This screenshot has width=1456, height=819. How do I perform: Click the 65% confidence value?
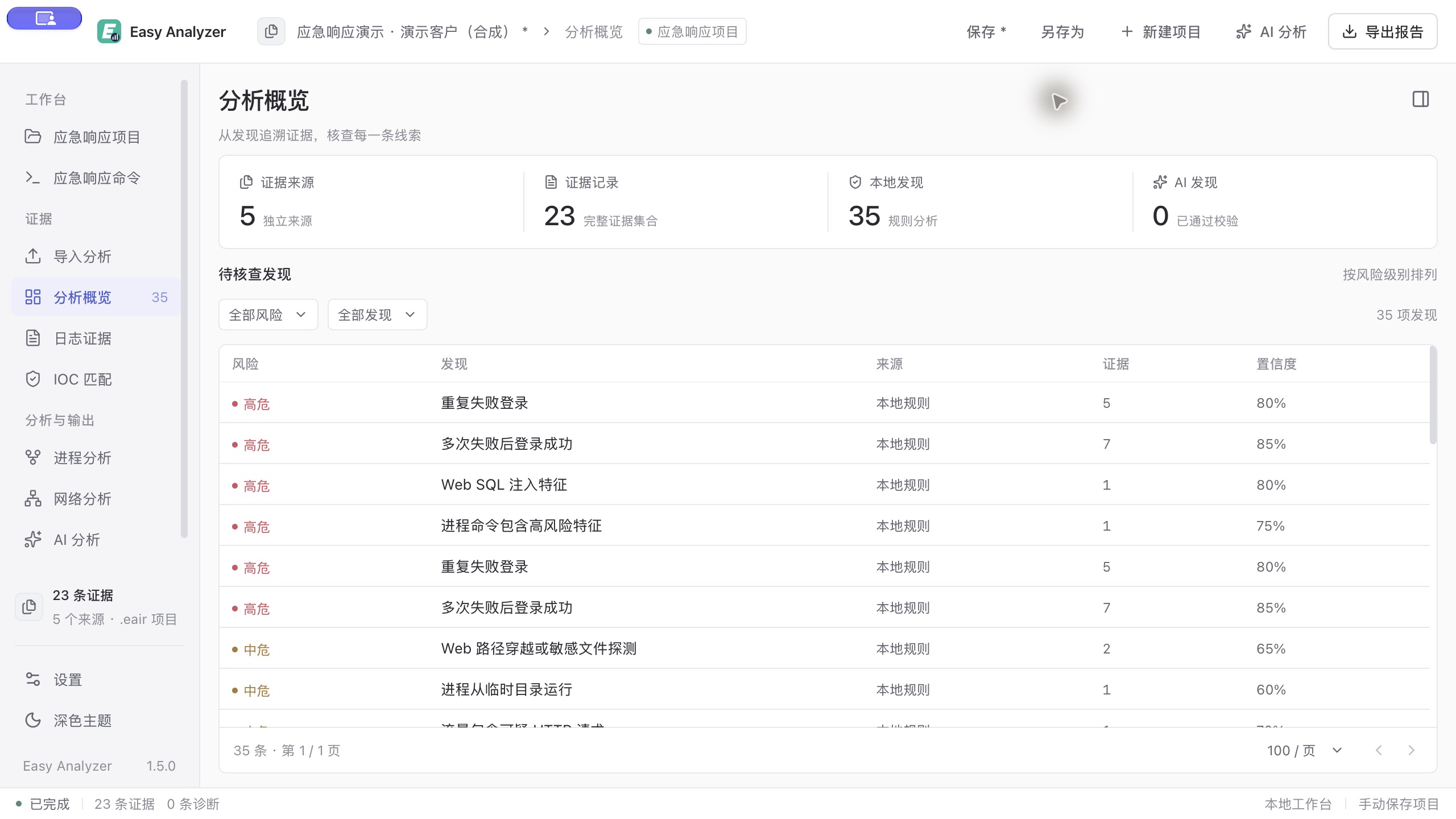1271,648
